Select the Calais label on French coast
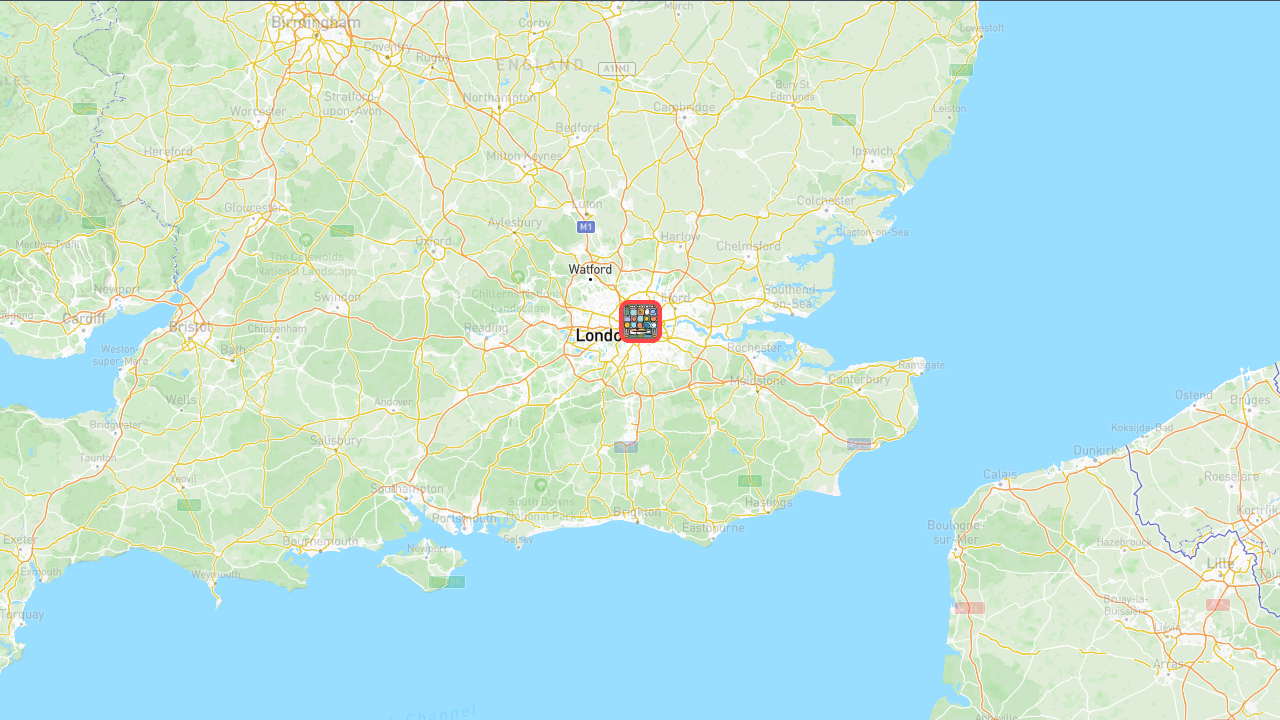Screen dimensions: 1280x720 click(x=1000, y=474)
